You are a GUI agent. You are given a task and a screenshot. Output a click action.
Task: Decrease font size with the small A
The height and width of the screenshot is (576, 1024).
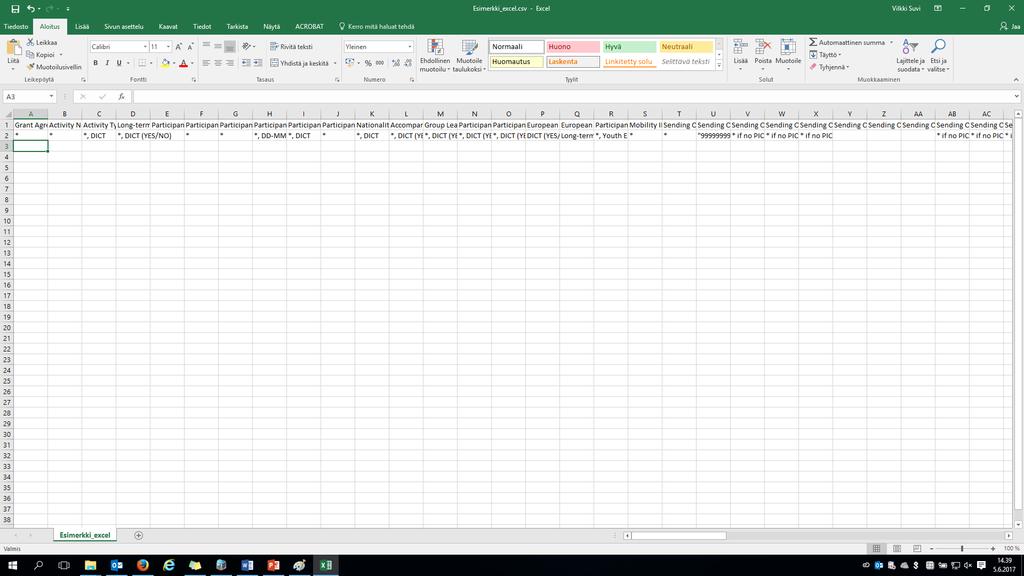click(190, 46)
